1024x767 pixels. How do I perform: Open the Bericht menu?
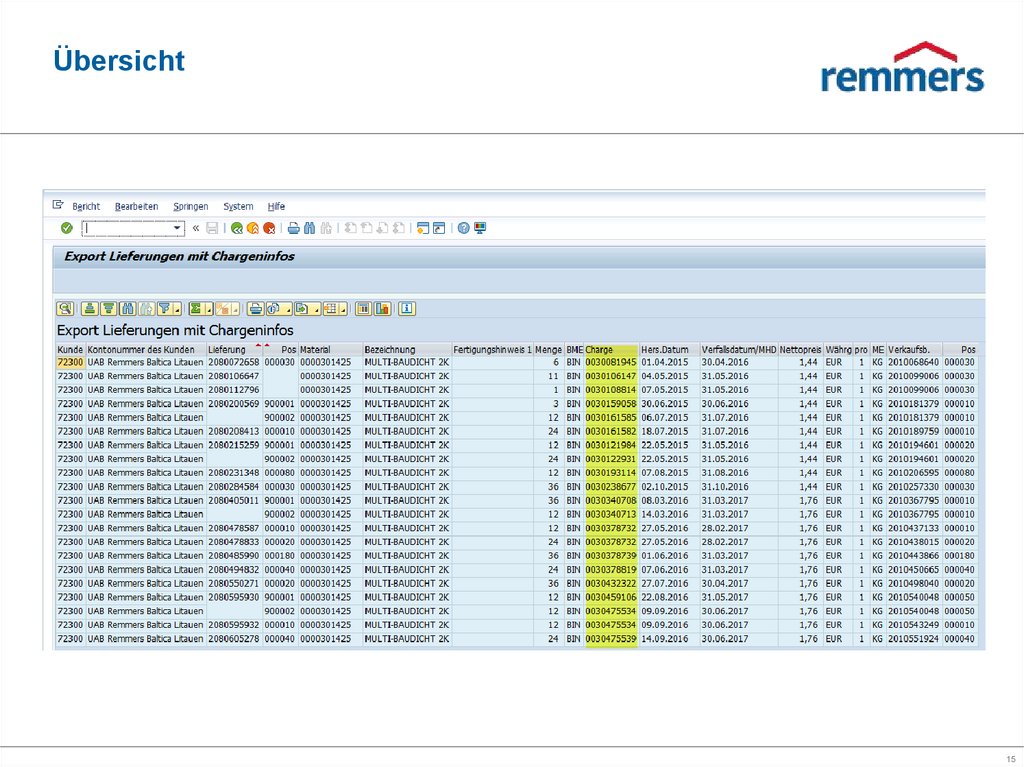pyautogui.click(x=85, y=206)
